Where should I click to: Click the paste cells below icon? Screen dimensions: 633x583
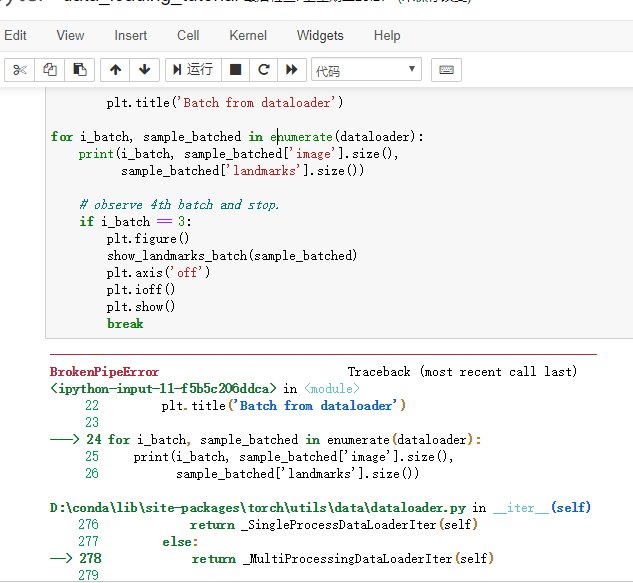tap(78, 69)
